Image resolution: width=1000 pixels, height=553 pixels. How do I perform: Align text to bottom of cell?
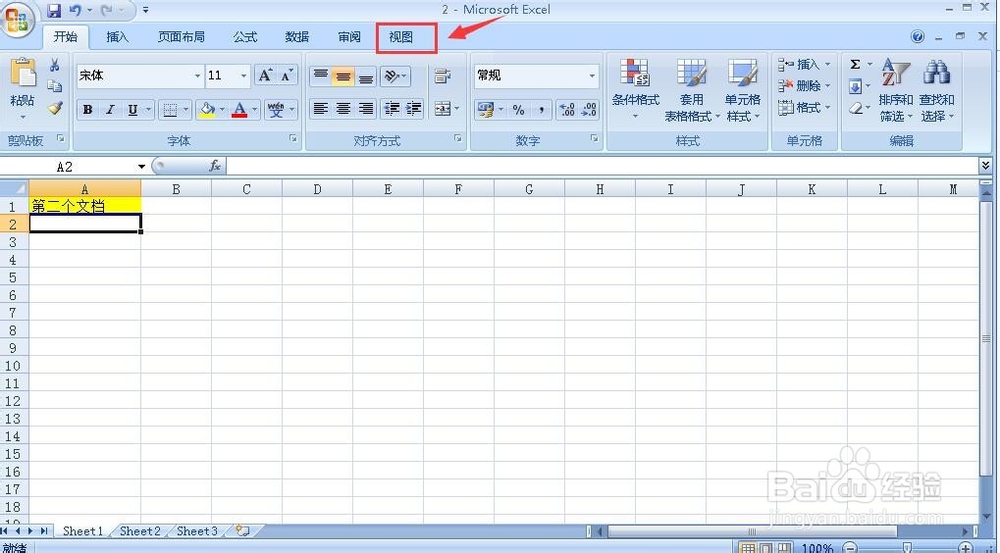pyautogui.click(x=365, y=77)
